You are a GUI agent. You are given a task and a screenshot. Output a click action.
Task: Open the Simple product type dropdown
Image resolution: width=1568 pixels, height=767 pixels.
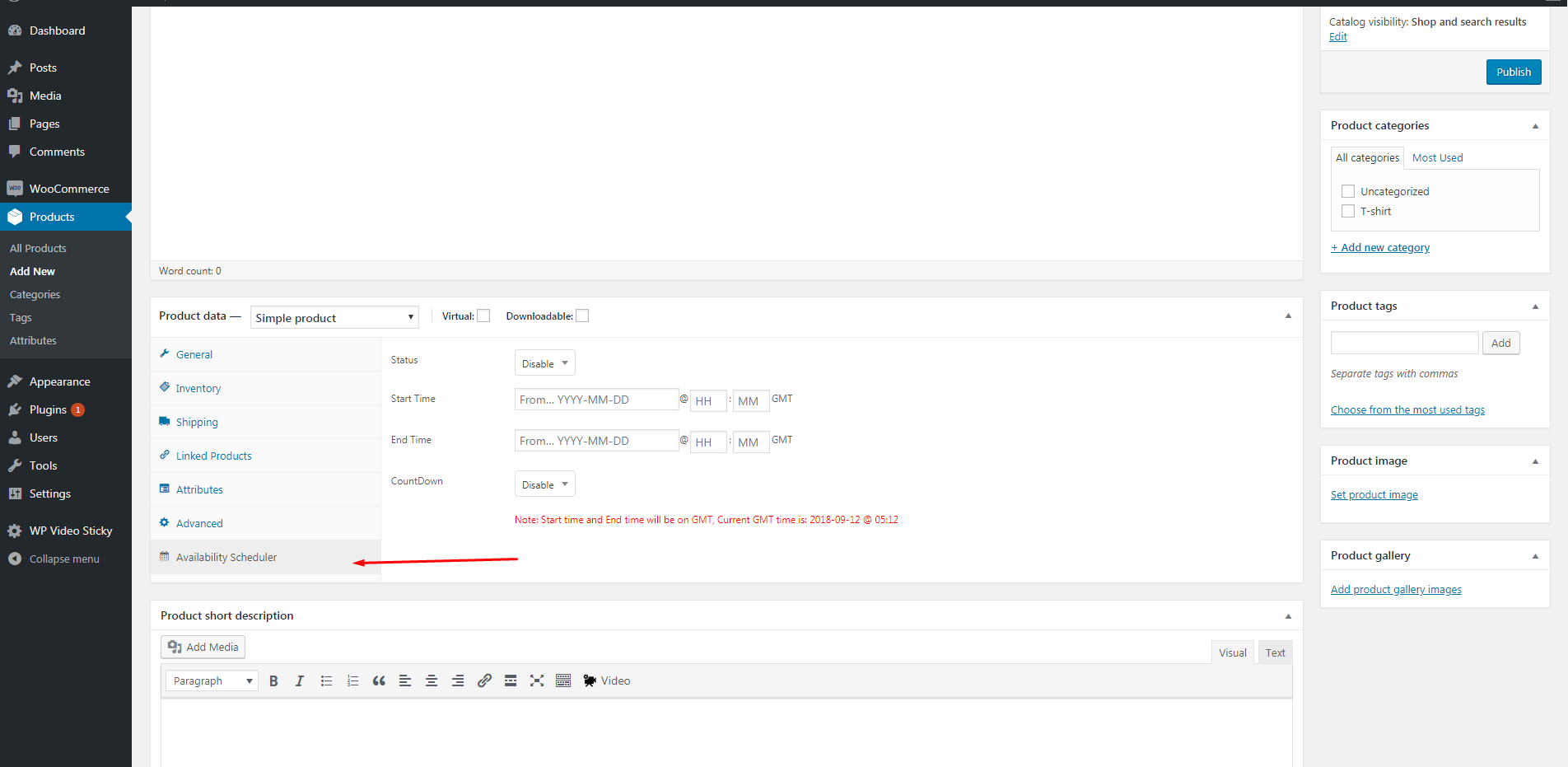pyautogui.click(x=334, y=318)
